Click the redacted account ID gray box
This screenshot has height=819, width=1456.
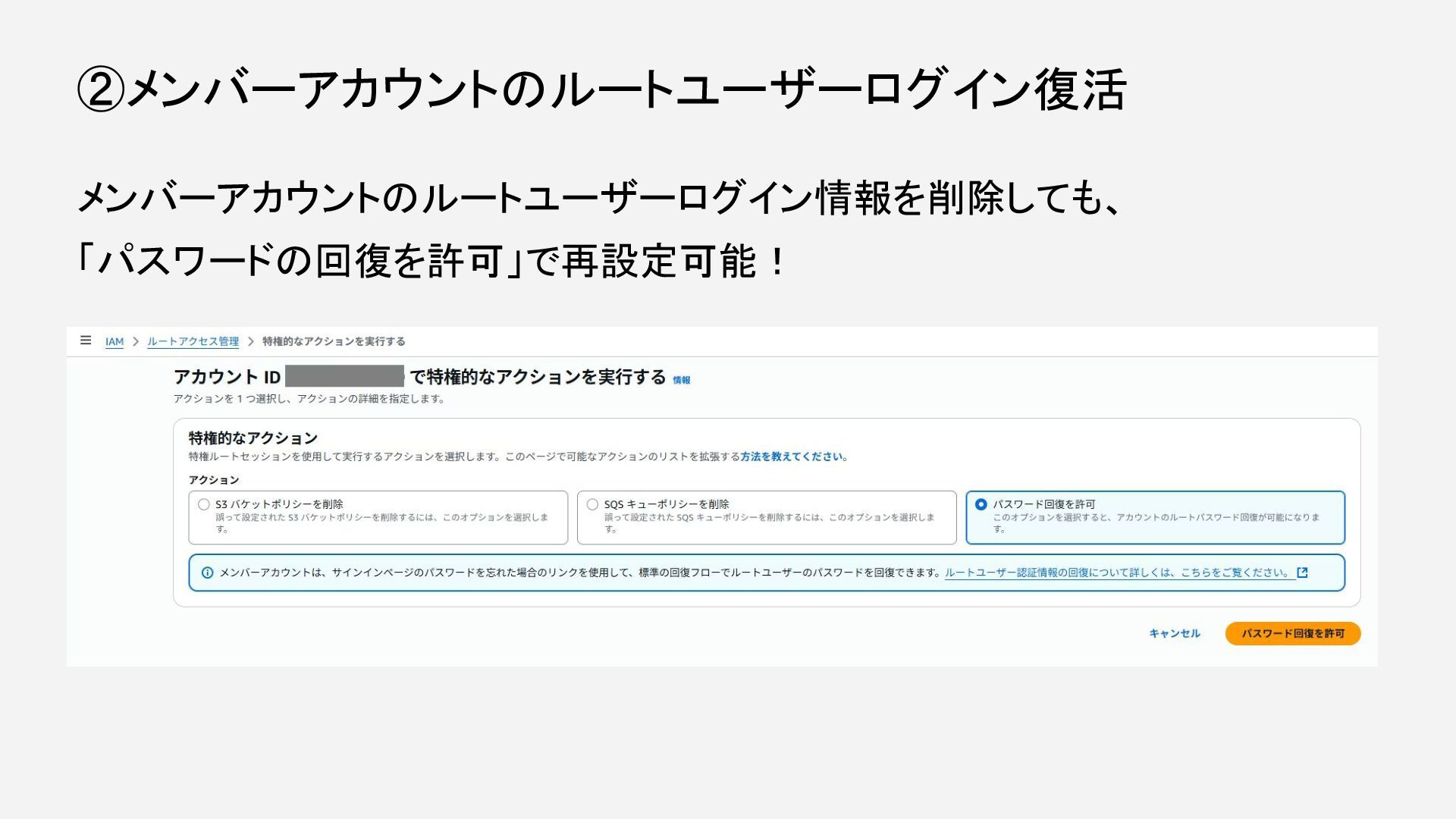[x=344, y=376]
